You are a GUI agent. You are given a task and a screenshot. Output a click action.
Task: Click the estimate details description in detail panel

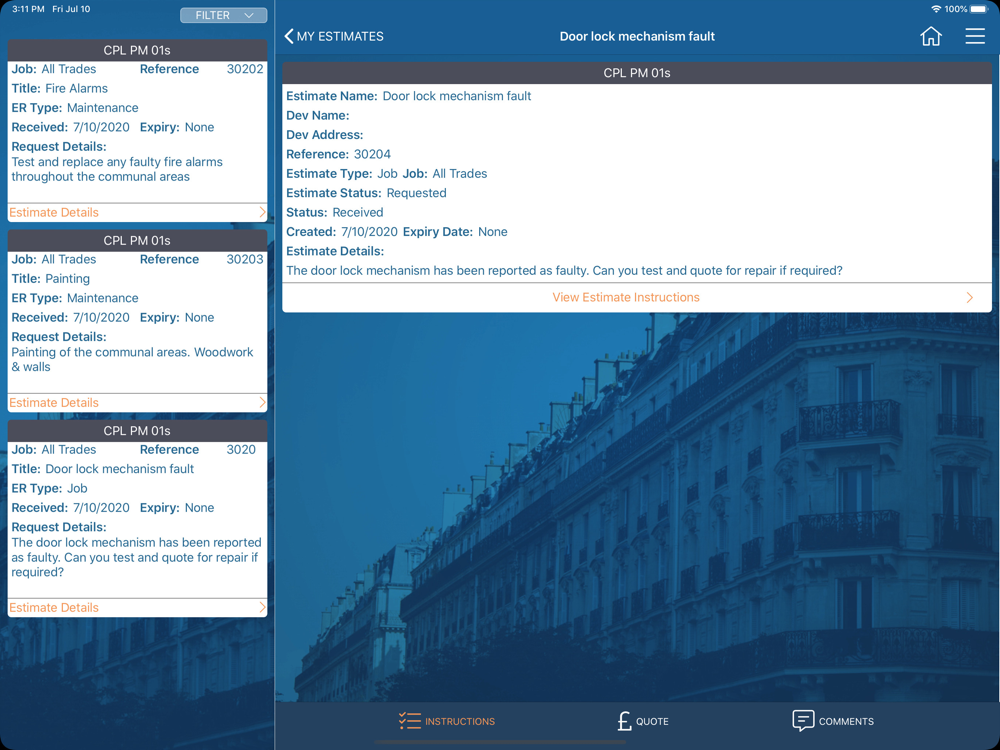click(x=564, y=270)
